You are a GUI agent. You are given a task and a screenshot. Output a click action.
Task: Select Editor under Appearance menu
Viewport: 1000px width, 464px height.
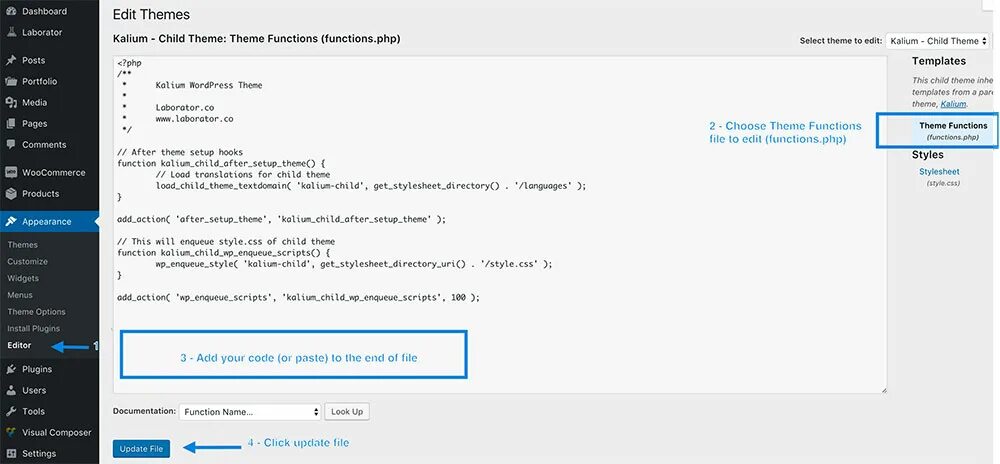(x=19, y=345)
